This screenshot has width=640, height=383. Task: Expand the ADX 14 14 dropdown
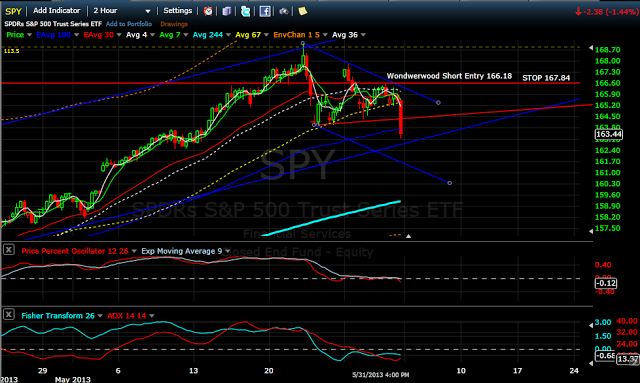tap(152, 316)
